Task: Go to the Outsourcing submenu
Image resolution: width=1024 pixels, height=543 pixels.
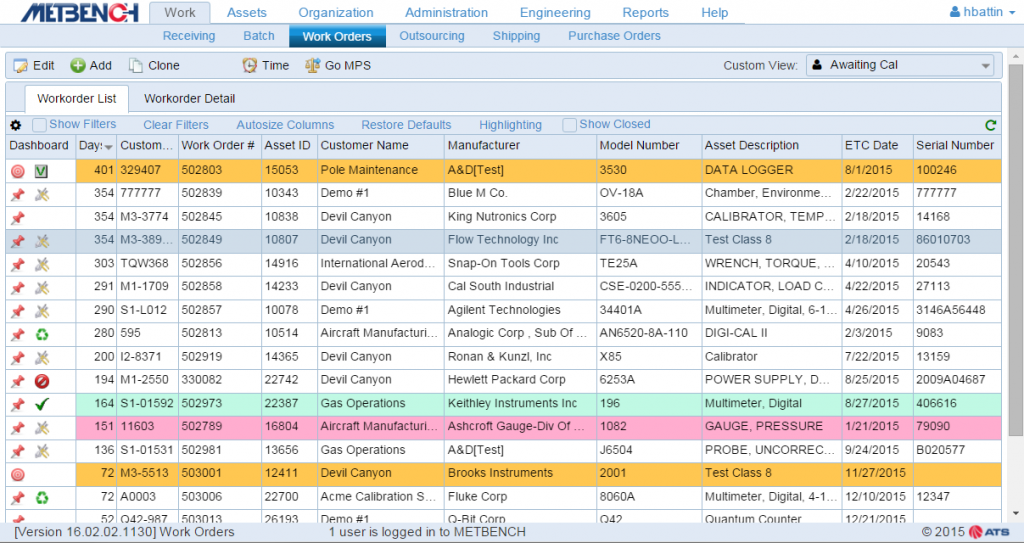Action: coord(432,36)
